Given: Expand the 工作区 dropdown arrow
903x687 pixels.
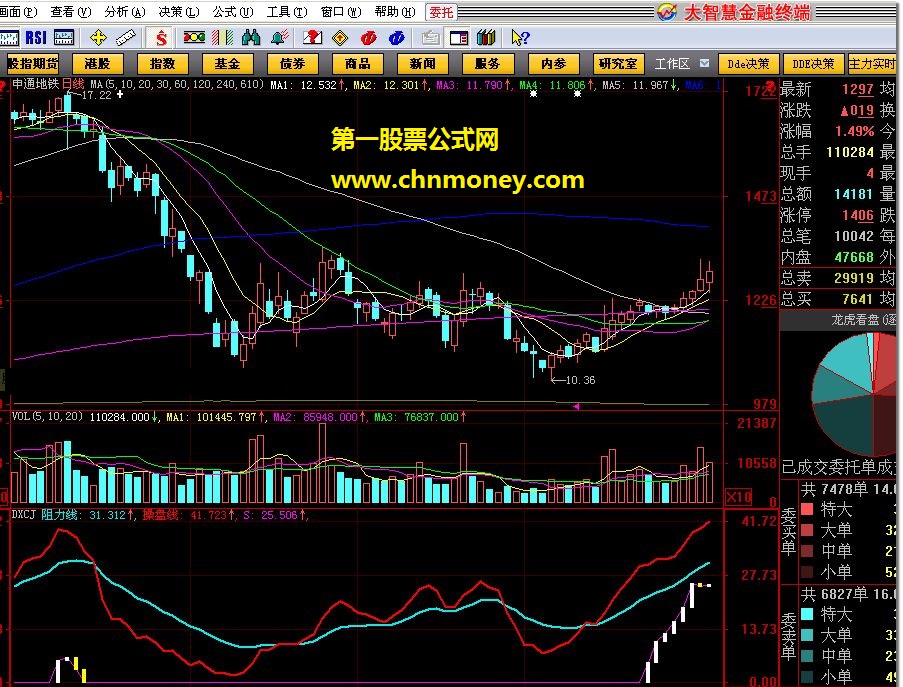Looking at the screenshot, I should 704,63.
